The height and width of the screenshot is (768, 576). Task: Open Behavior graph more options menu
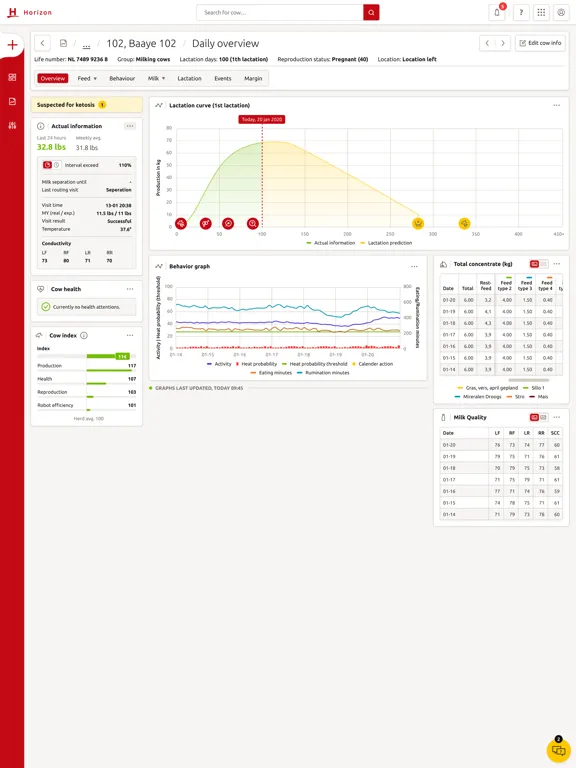[414, 266]
